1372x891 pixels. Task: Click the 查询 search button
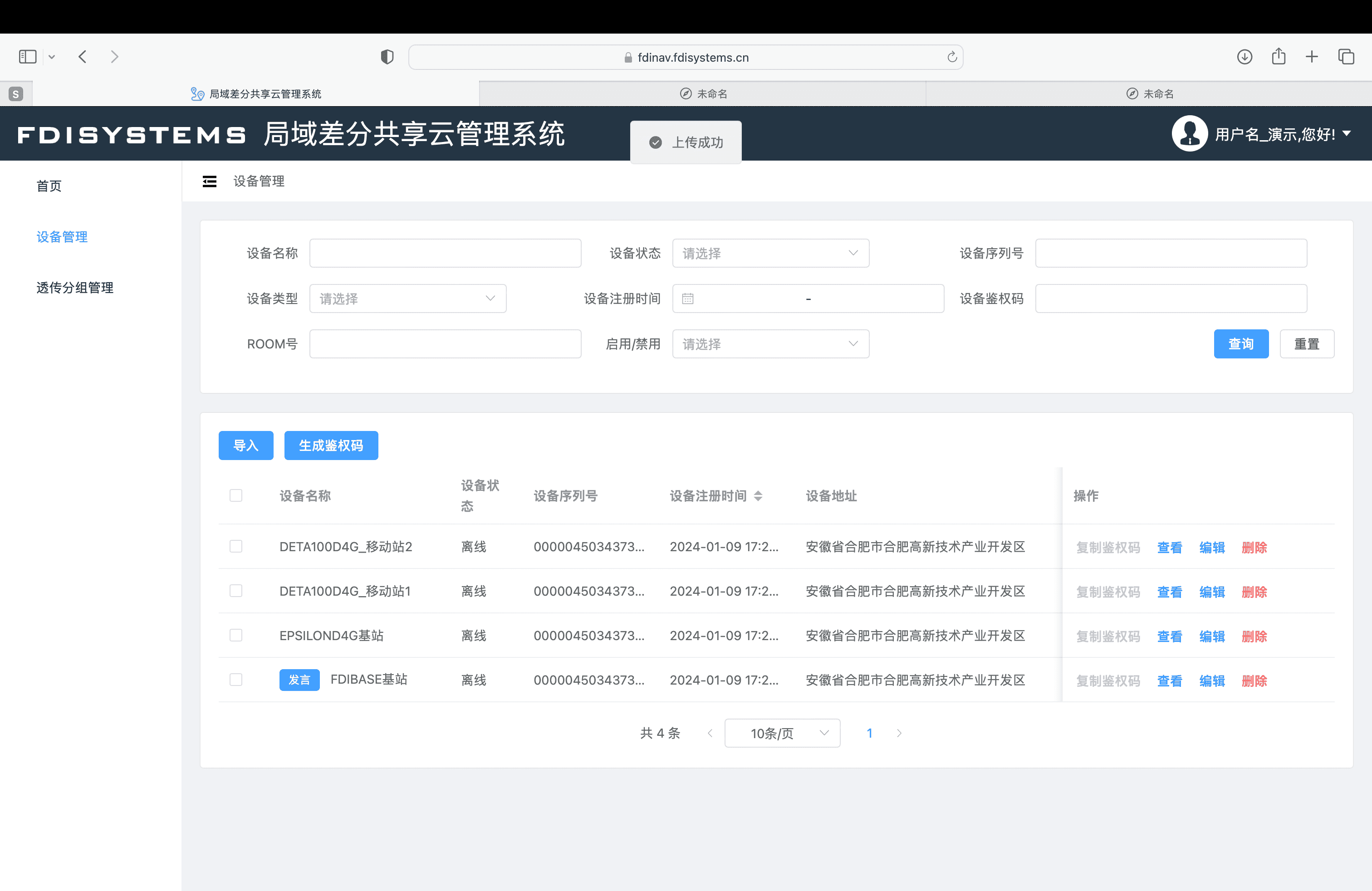click(1240, 344)
